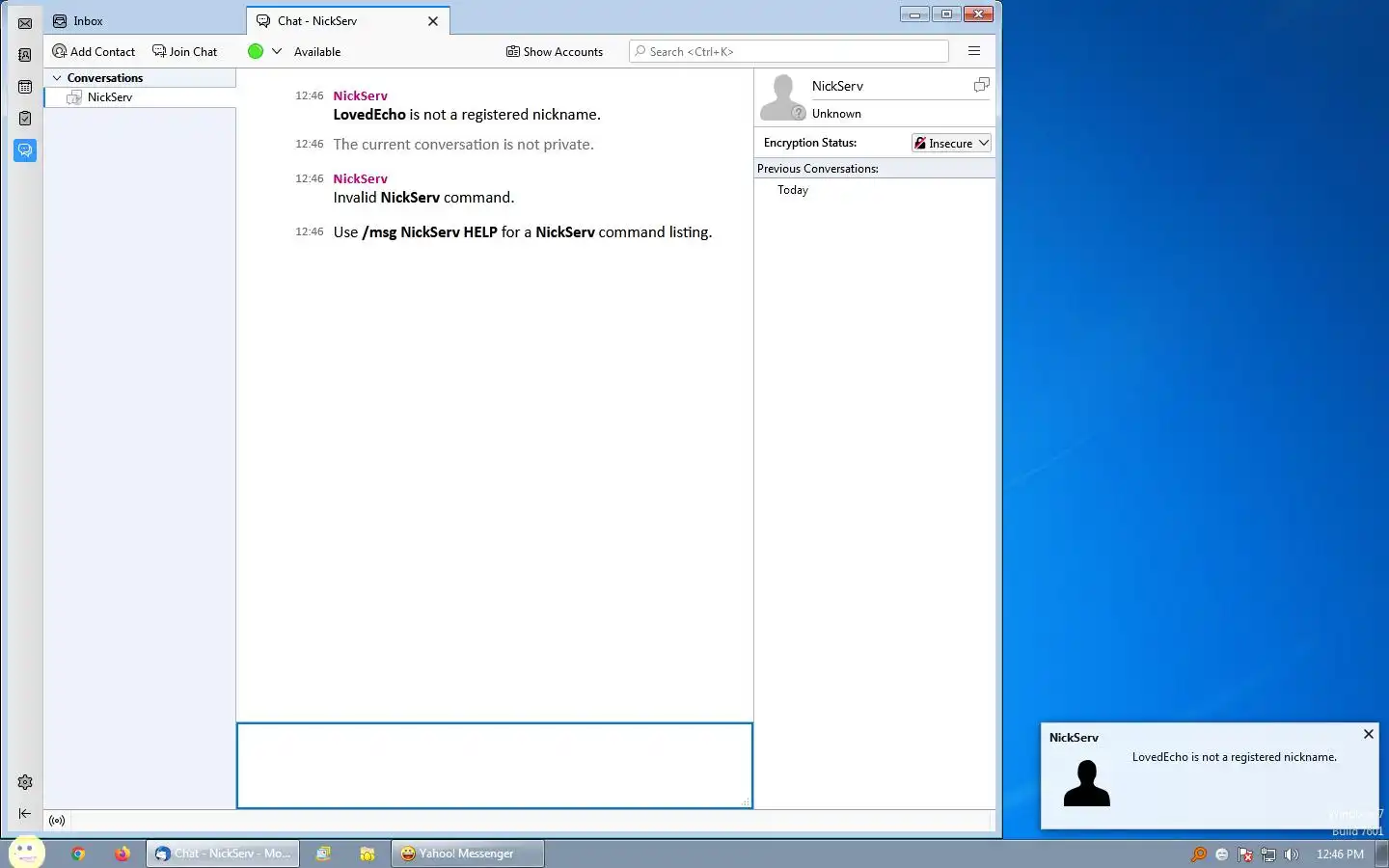Viewport: 1389px width, 868px height.
Task: Open the volume speaker tray icon
Action: pos(1292,854)
